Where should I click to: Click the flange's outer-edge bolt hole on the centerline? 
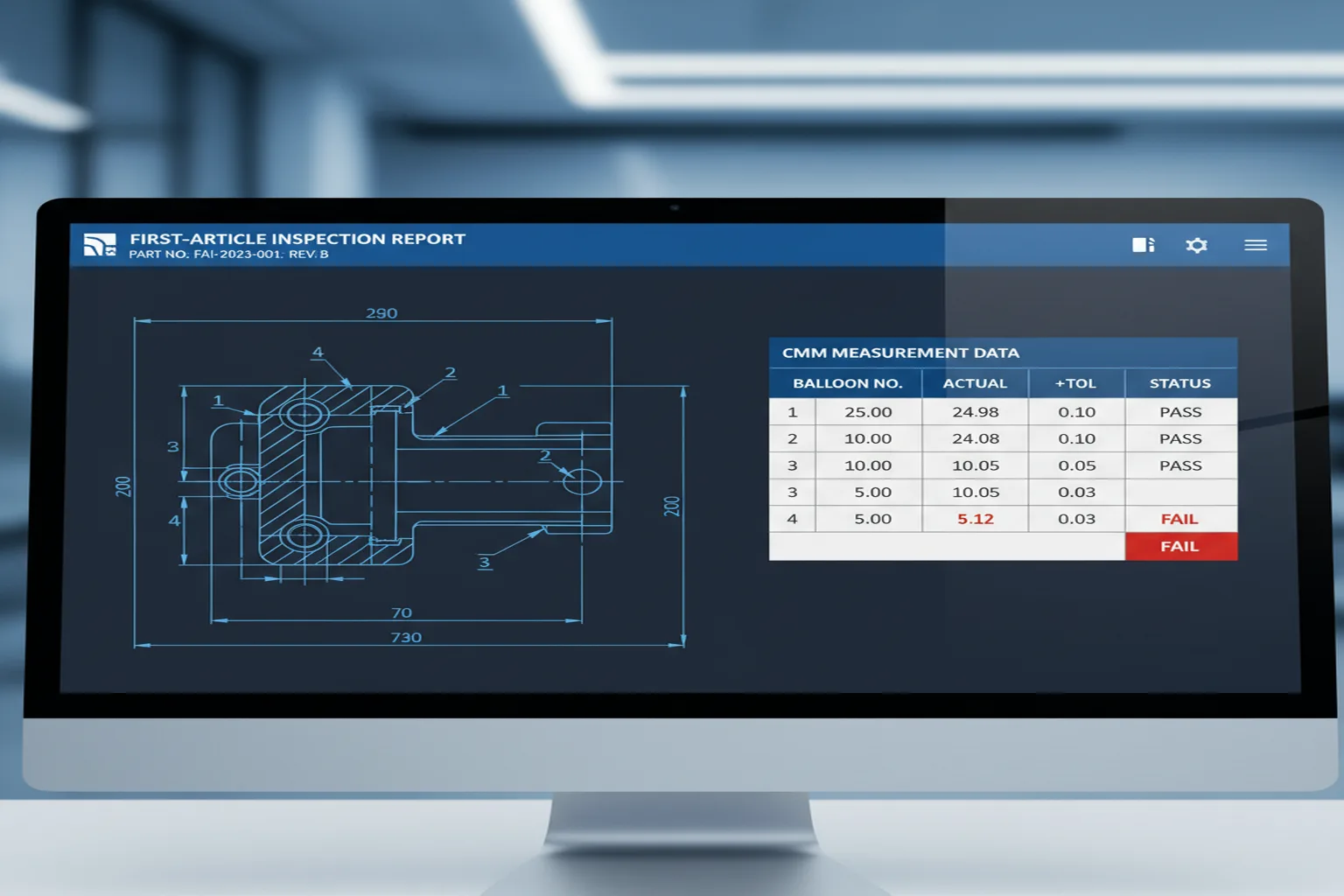pos(239,480)
